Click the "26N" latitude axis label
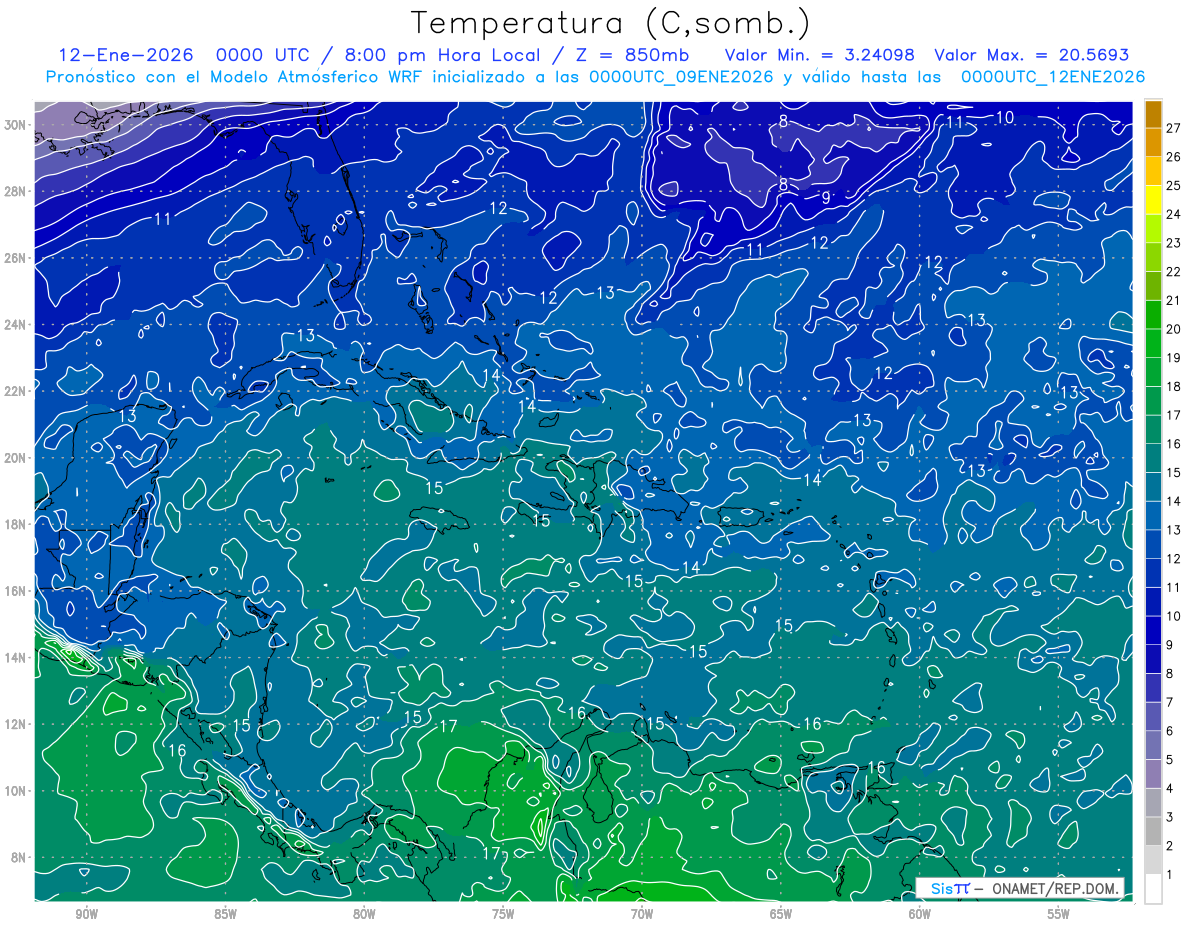The image size is (1200, 927). pos(15,258)
